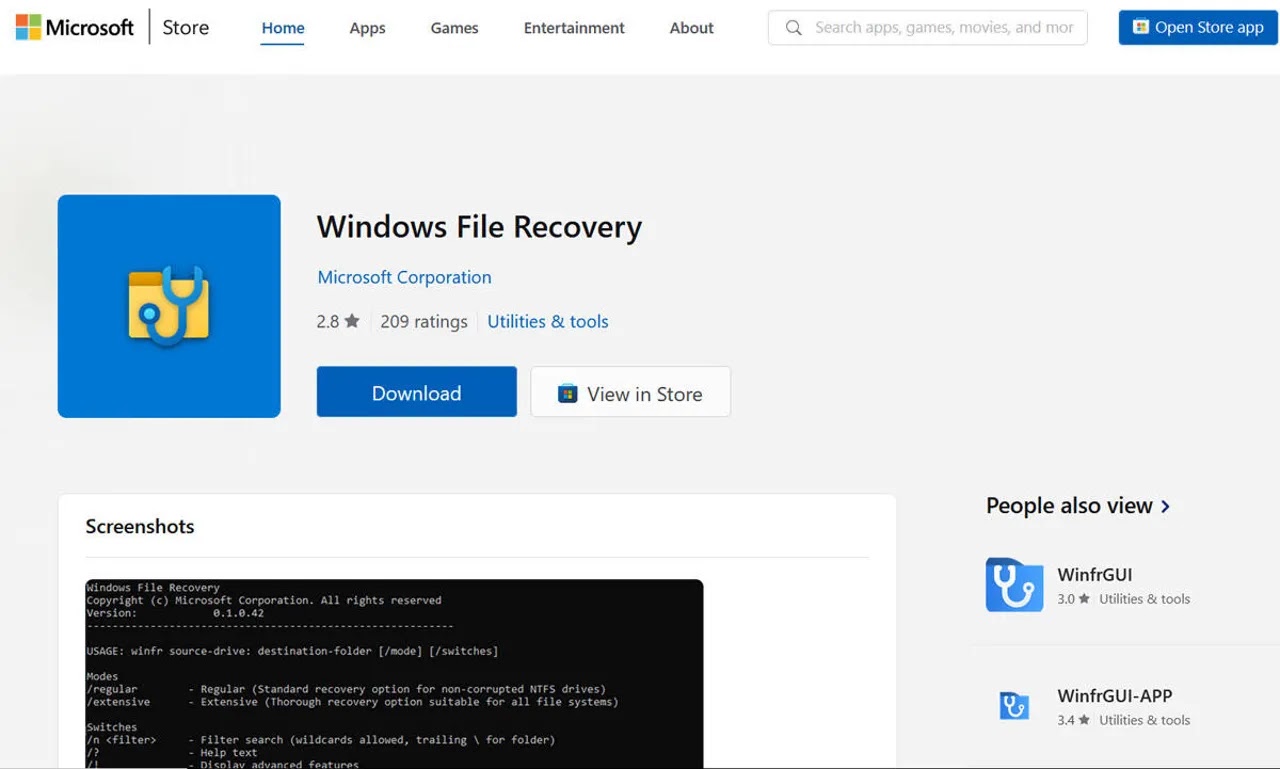The height and width of the screenshot is (769, 1280).
Task: Expand People also view with the chevron
Action: 1165,506
